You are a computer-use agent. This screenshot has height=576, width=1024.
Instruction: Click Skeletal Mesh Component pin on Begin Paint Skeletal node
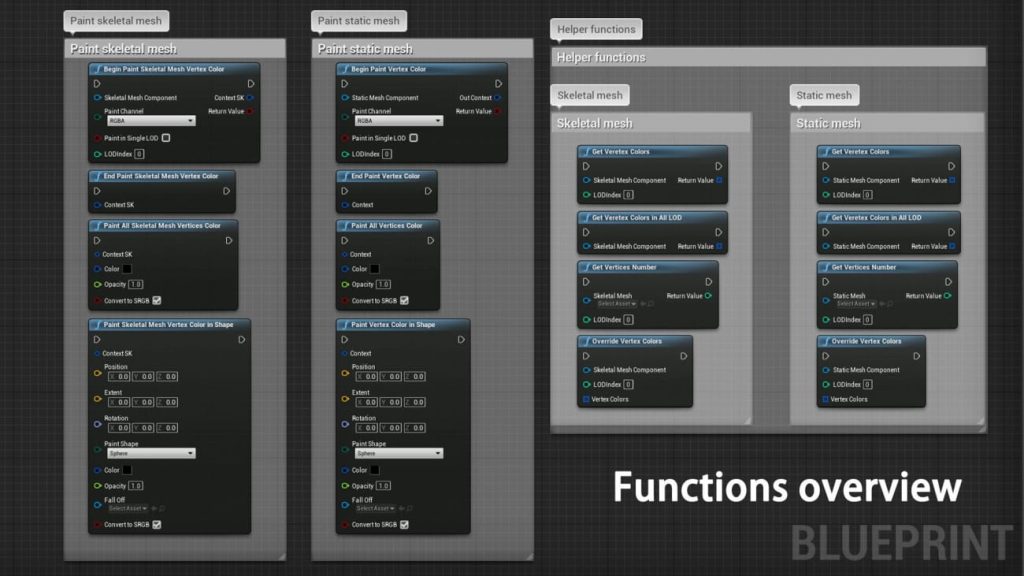pos(97,98)
